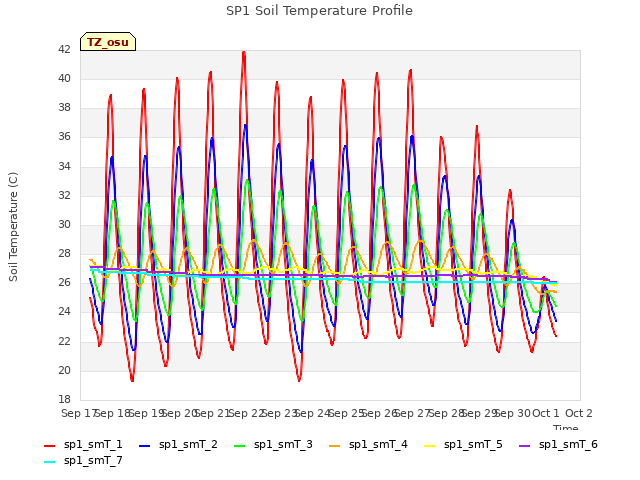Click the Sep 17 x-axis tick label

pyautogui.click(x=78, y=413)
